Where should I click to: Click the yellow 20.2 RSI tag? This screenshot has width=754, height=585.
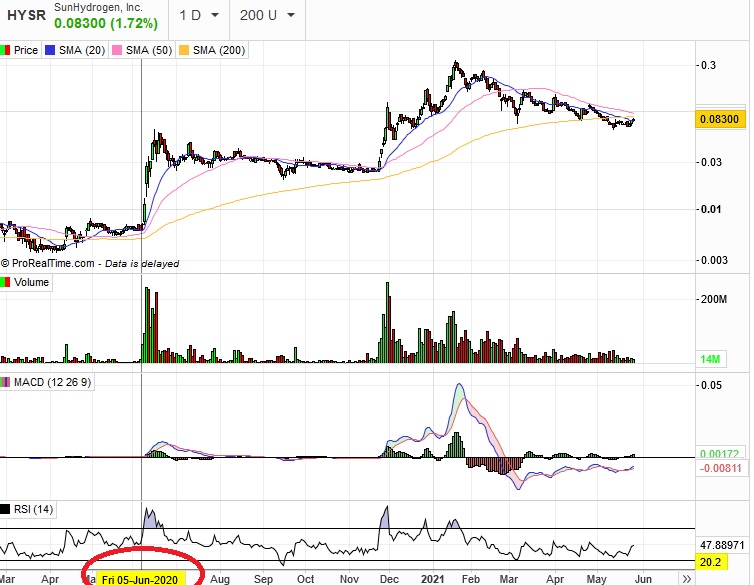click(x=711, y=562)
